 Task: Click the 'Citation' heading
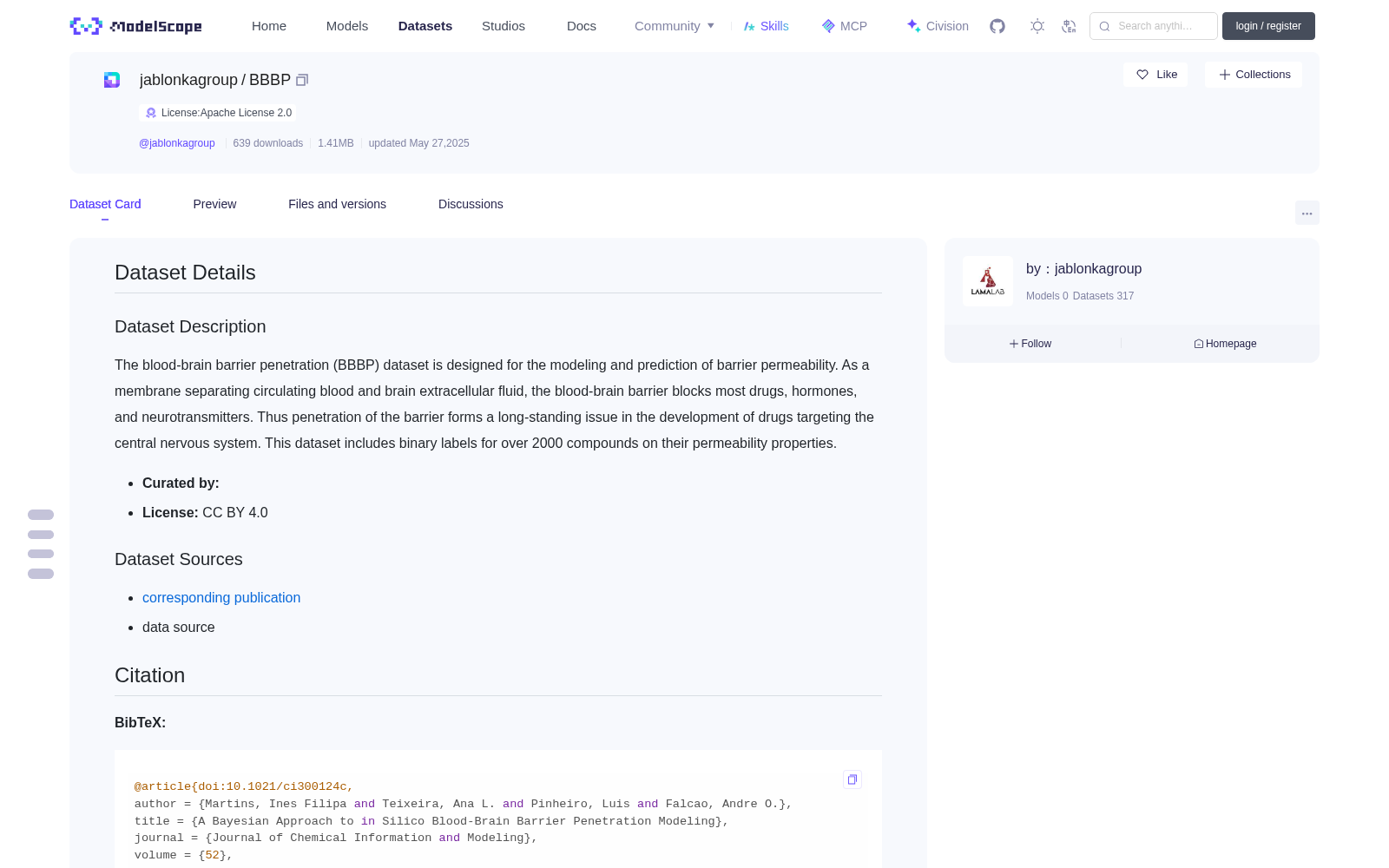[150, 675]
